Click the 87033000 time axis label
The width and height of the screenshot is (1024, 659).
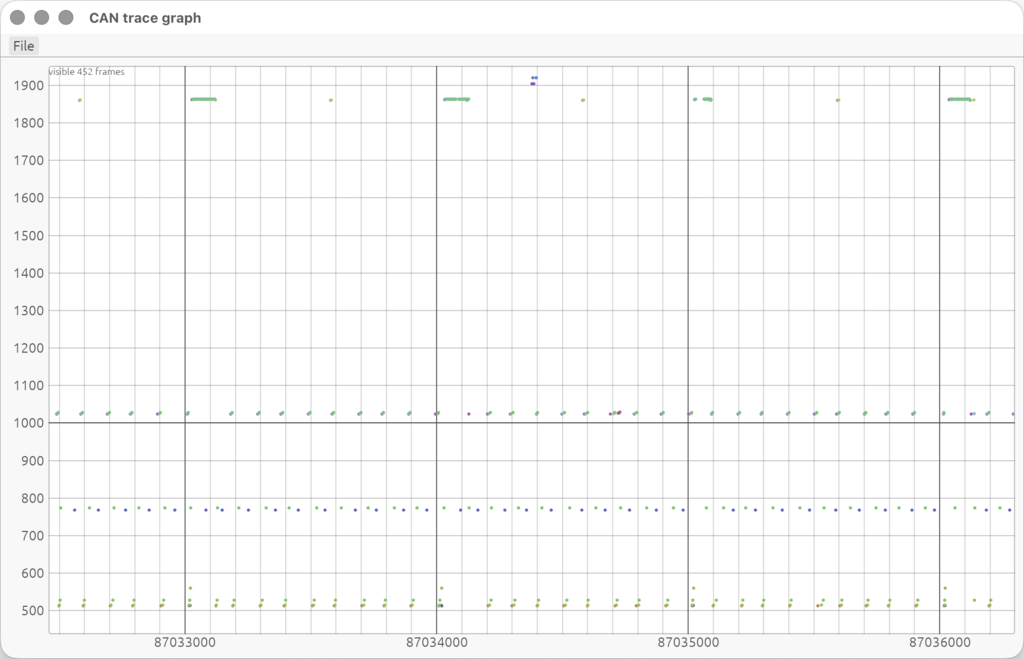(x=185, y=642)
